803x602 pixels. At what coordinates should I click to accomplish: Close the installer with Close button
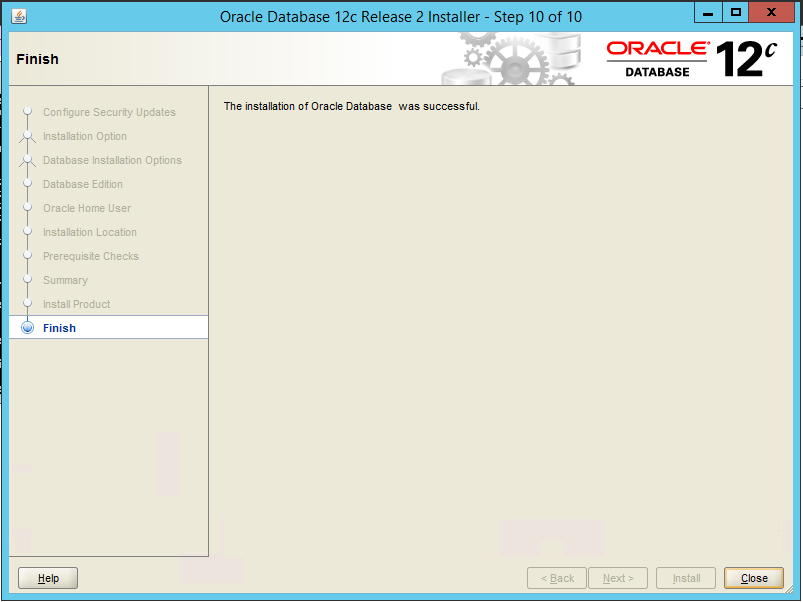(x=754, y=578)
